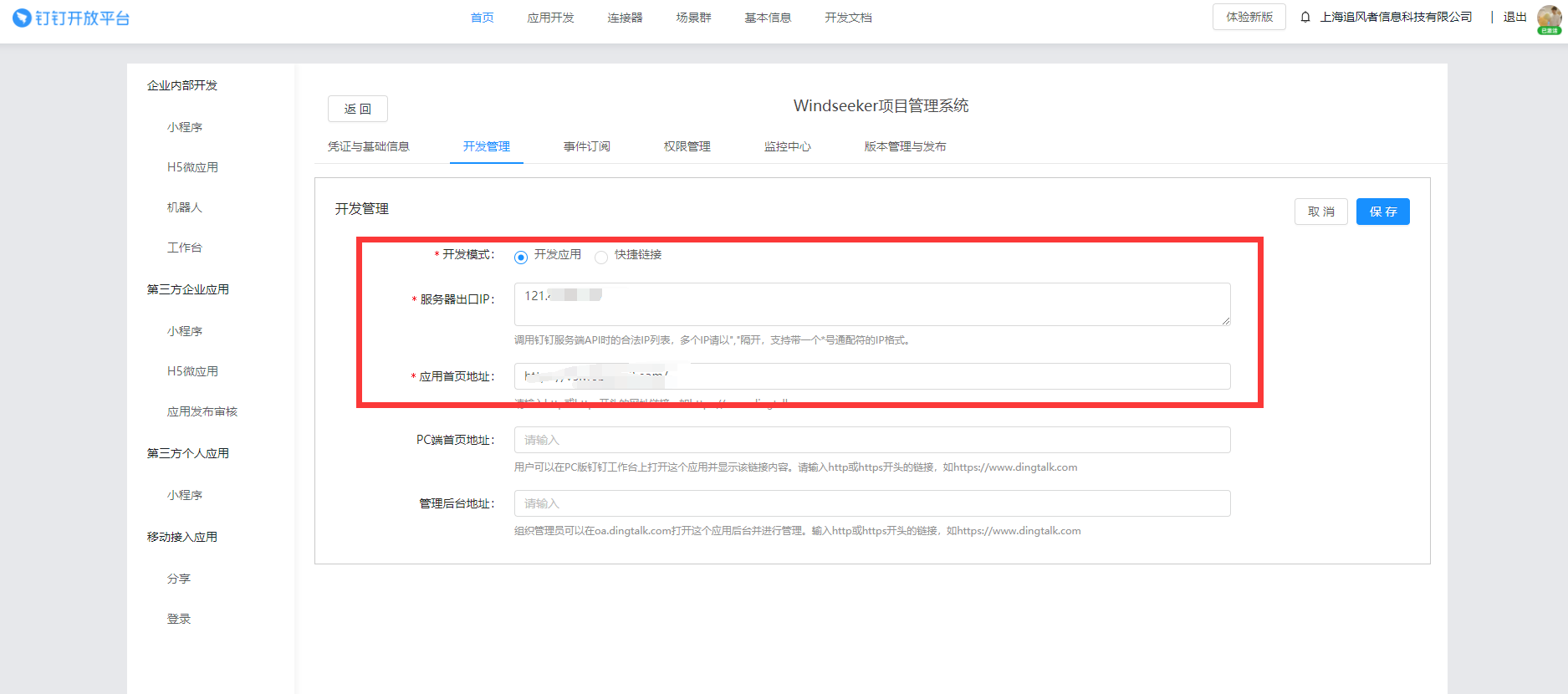Click company name 上海追风者信息科技有限公司
The width and height of the screenshot is (1568, 694).
click(x=1396, y=17)
